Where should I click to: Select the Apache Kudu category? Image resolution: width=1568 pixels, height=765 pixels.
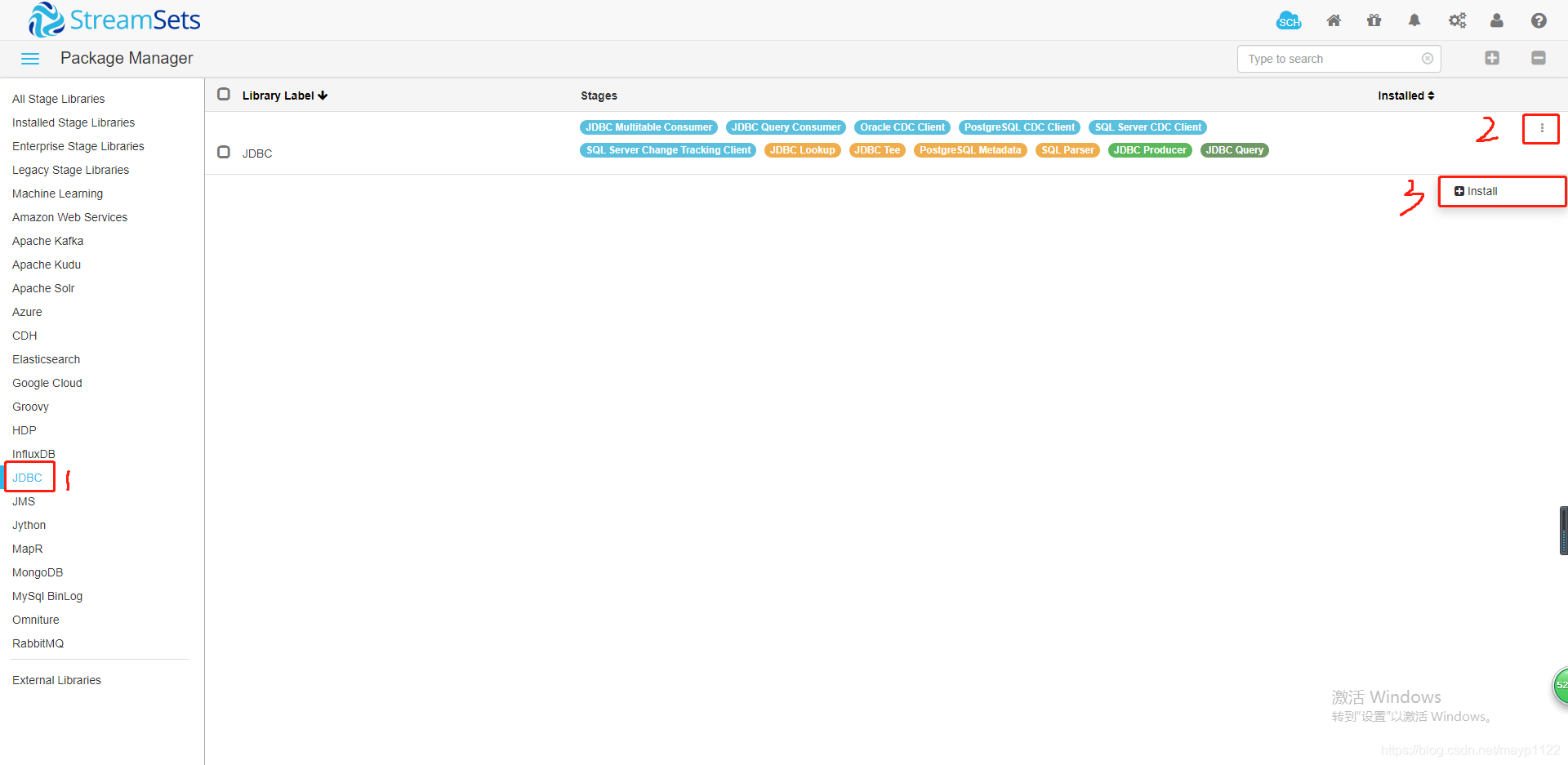tap(47, 265)
